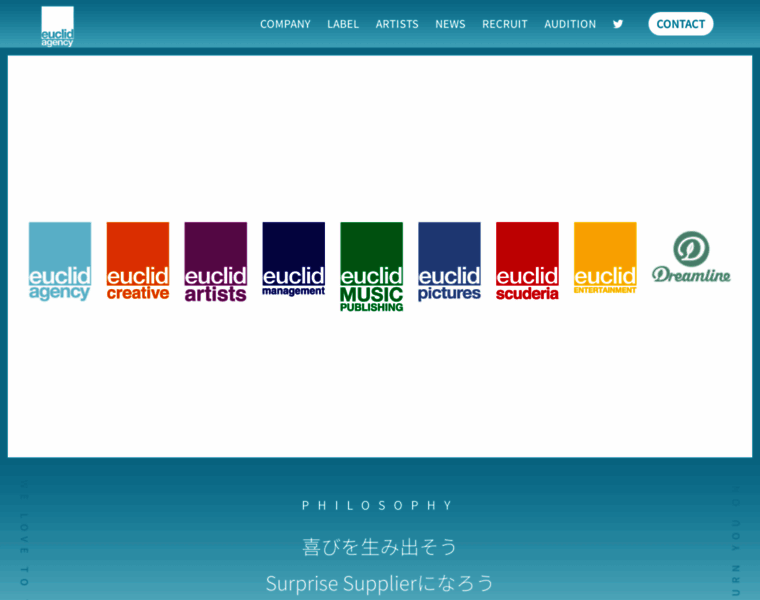Open the AUDITION menu item
Viewport: 760px width, 600px height.
coord(570,24)
